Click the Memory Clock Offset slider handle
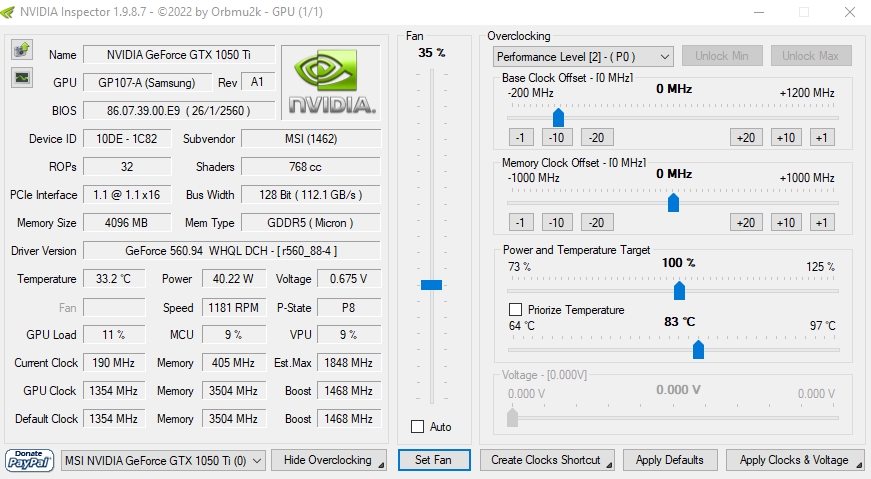This screenshot has height=479, width=871. (x=673, y=202)
